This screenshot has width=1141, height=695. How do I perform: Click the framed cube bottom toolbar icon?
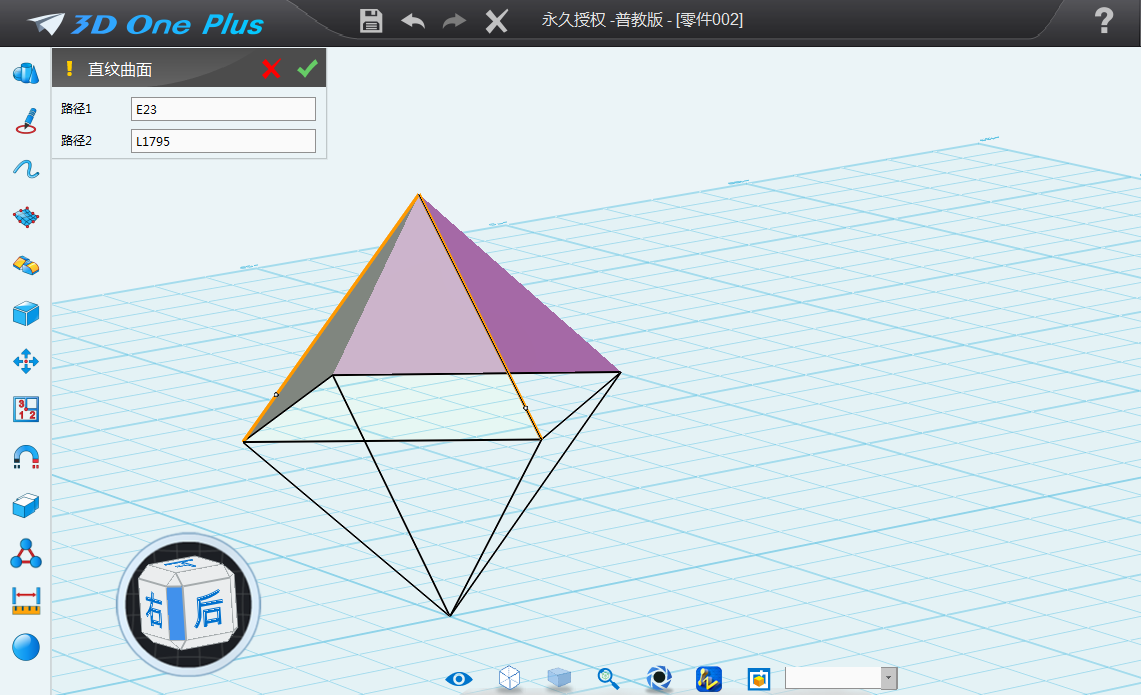tap(759, 679)
